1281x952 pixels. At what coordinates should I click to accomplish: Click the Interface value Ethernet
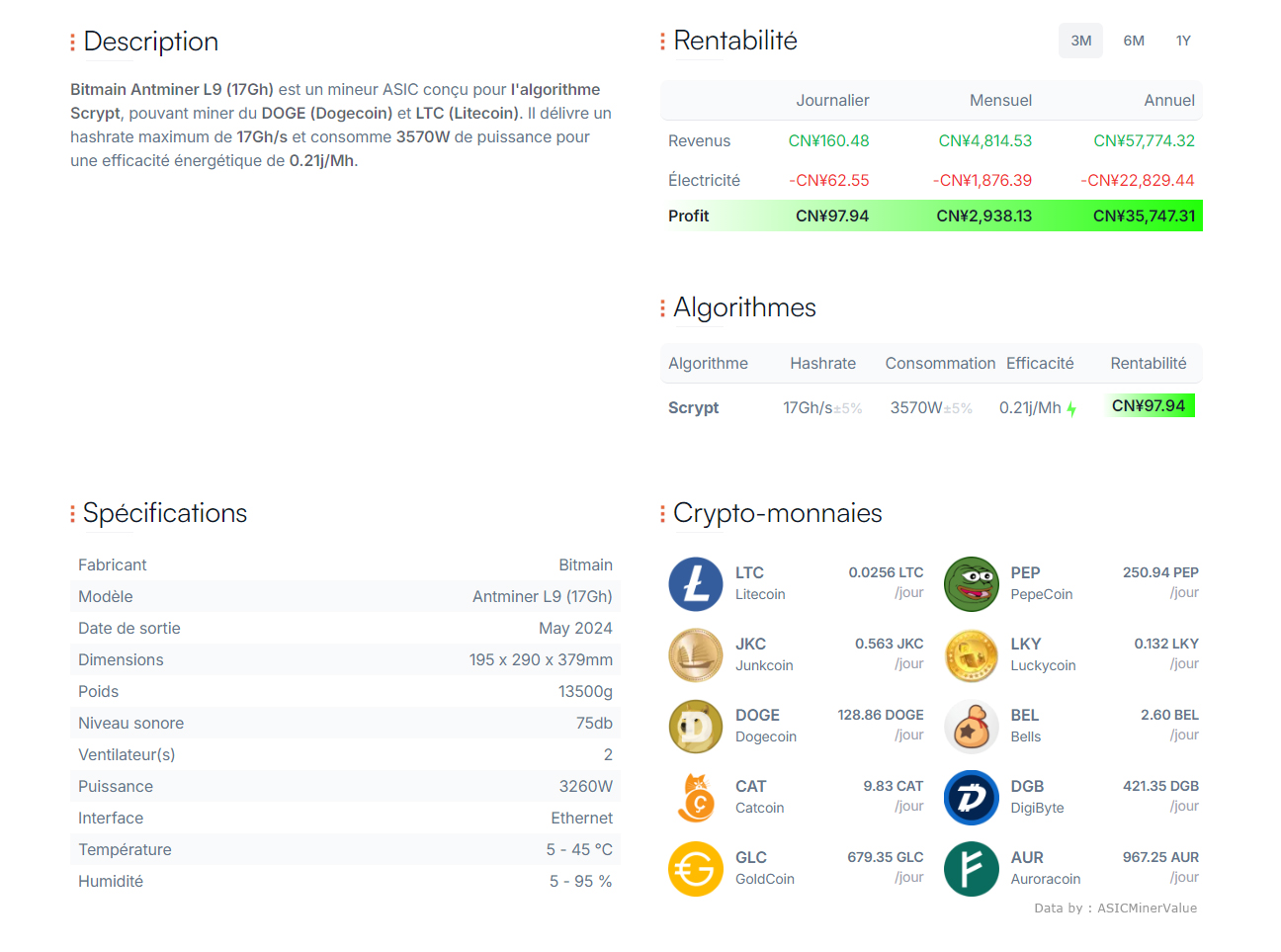tap(581, 818)
